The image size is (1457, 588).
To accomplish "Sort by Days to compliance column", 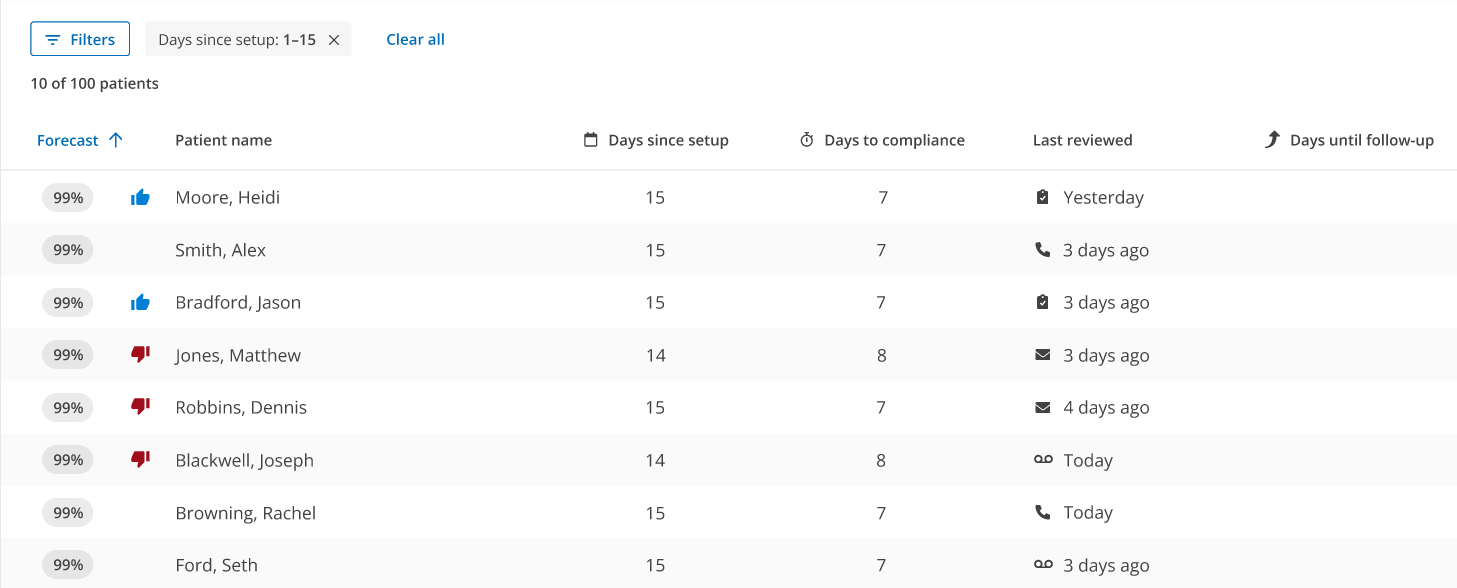I will [893, 140].
